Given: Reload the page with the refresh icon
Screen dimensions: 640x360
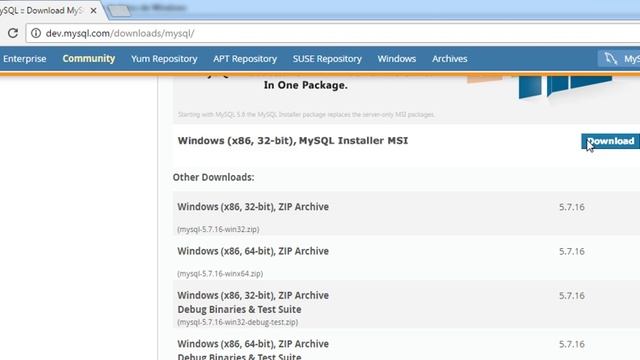Looking at the screenshot, I should [x=13, y=33].
